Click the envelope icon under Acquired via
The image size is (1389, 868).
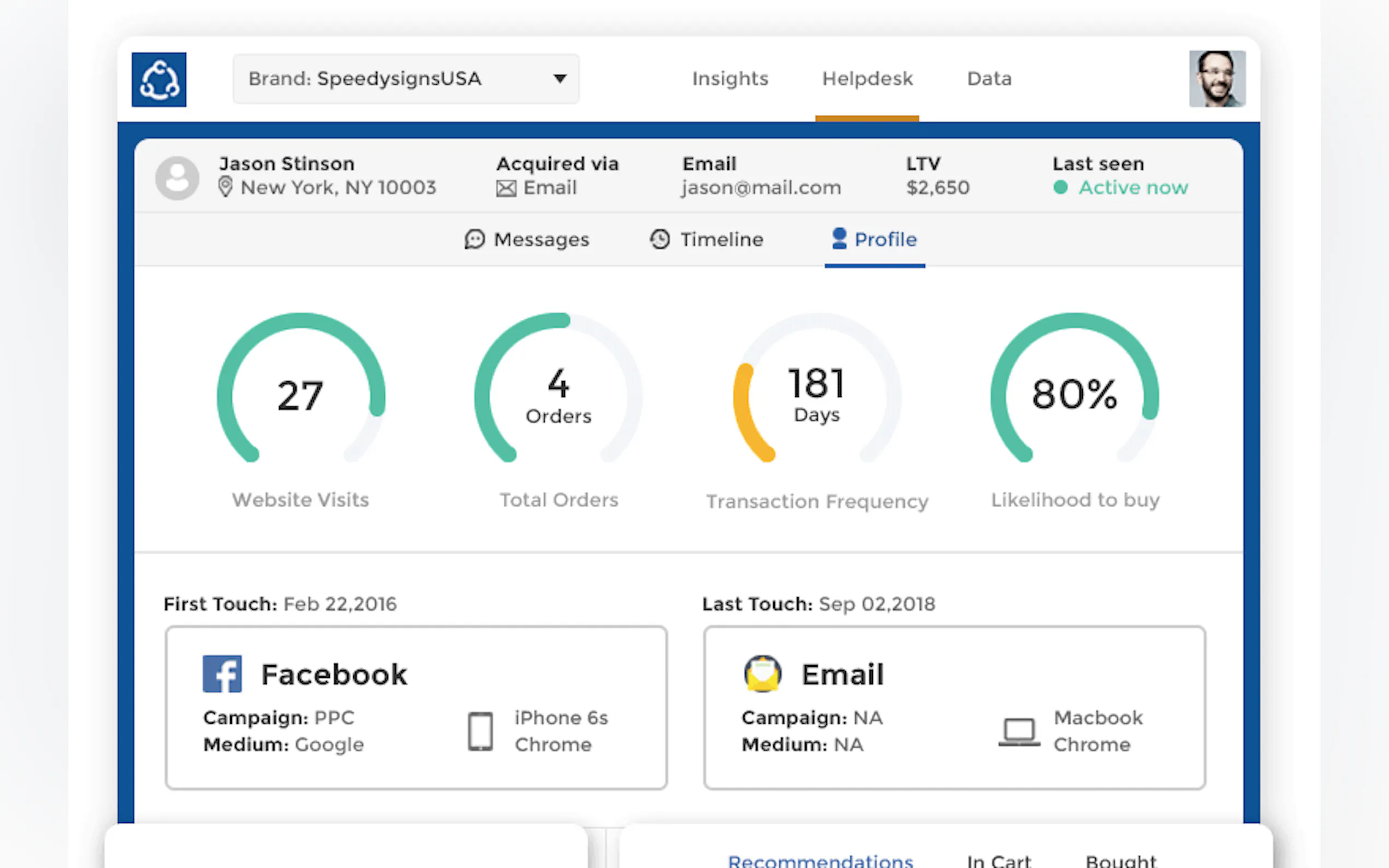[506, 188]
